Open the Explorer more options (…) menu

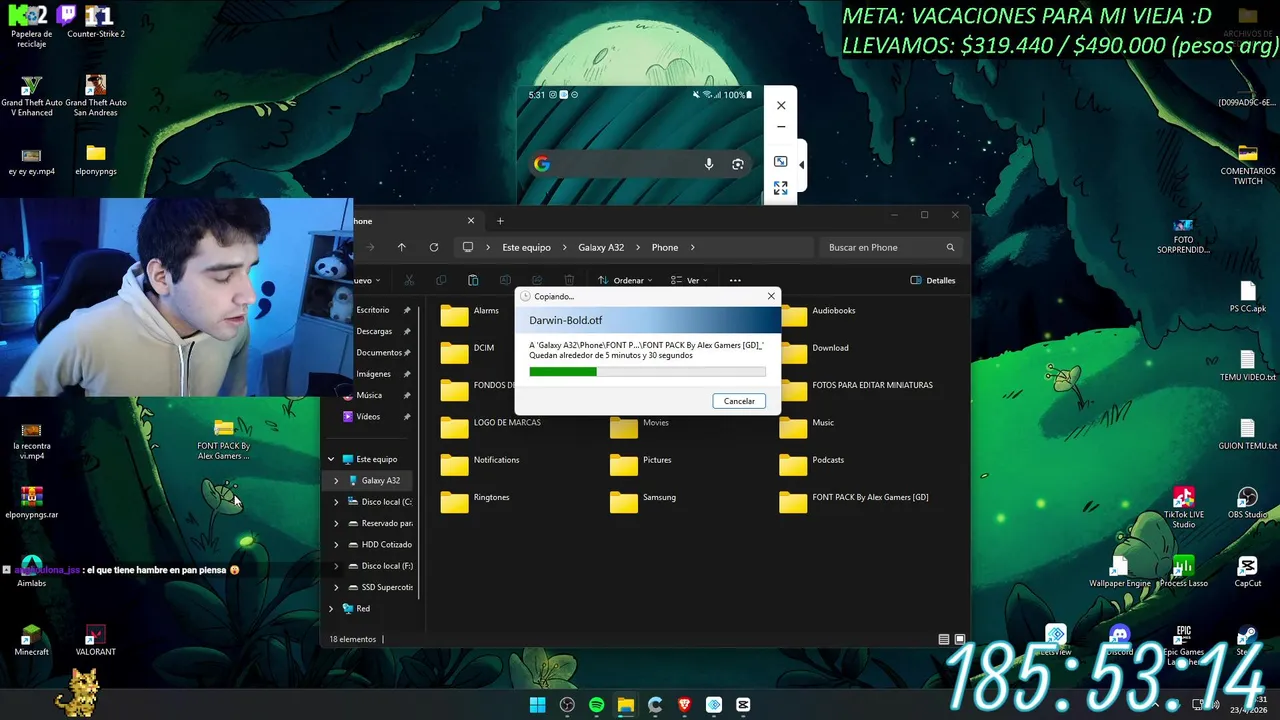735,280
